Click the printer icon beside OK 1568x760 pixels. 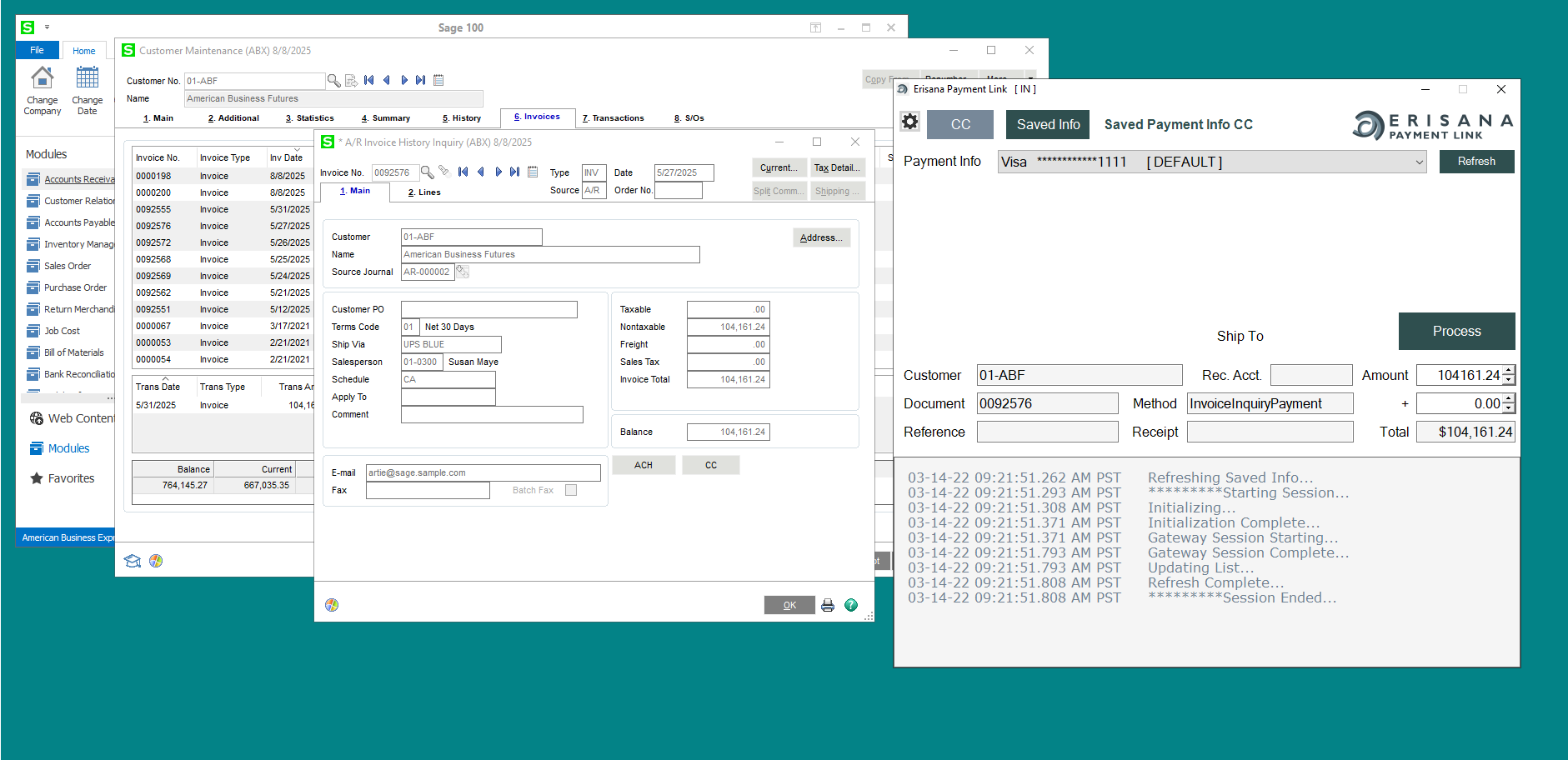point(828,605)
